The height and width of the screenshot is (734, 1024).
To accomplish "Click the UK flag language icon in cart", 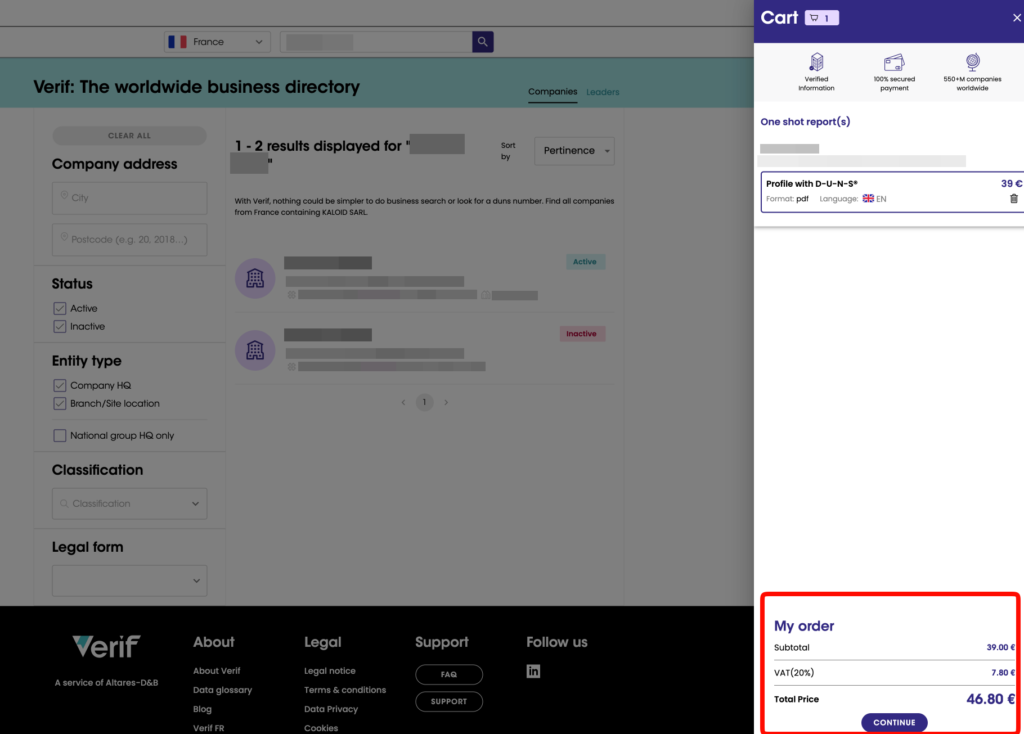I will [x=868, y=199].
